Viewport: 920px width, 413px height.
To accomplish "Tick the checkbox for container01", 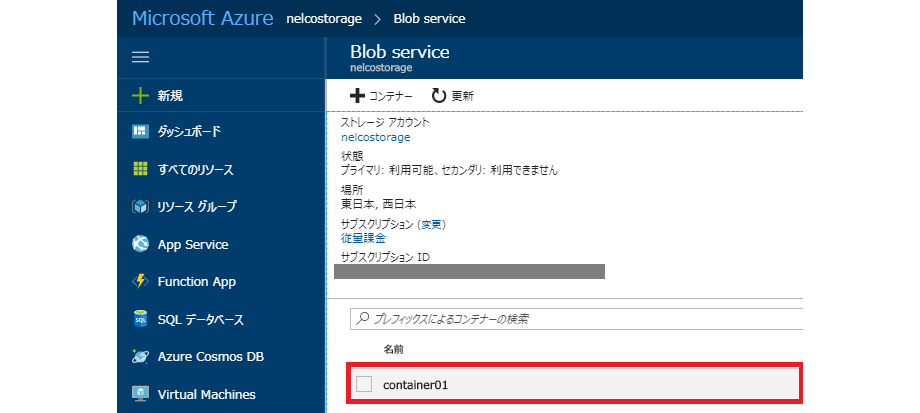I will [364, 384].
